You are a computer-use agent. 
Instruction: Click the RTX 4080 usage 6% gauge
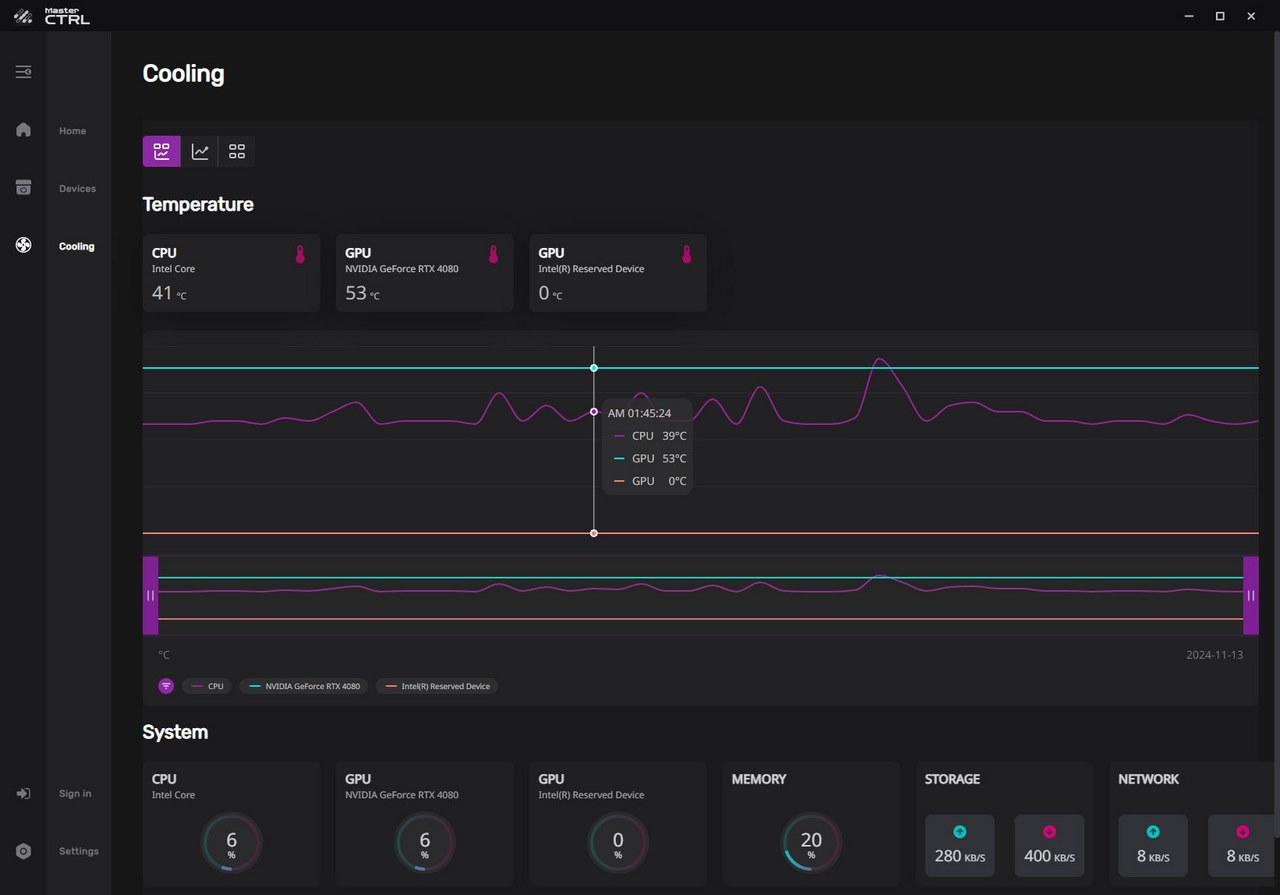click(x=425, y=842)
